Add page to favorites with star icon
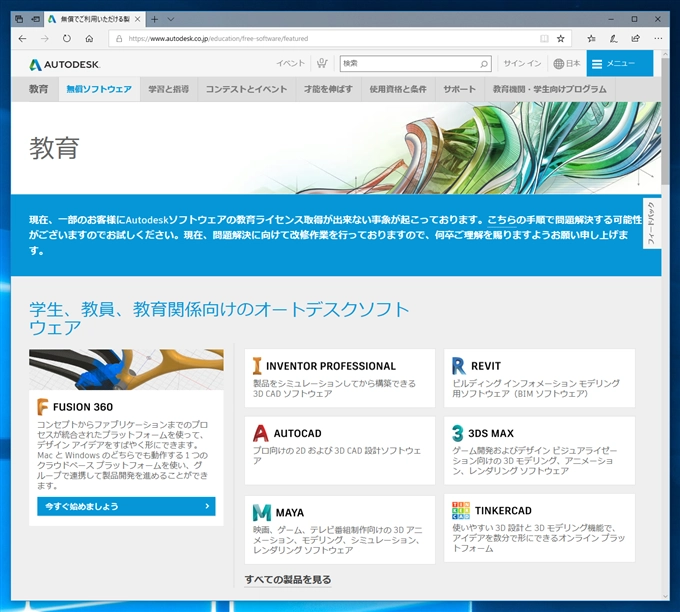The image size is (680, 612). [x=561, y=39]
